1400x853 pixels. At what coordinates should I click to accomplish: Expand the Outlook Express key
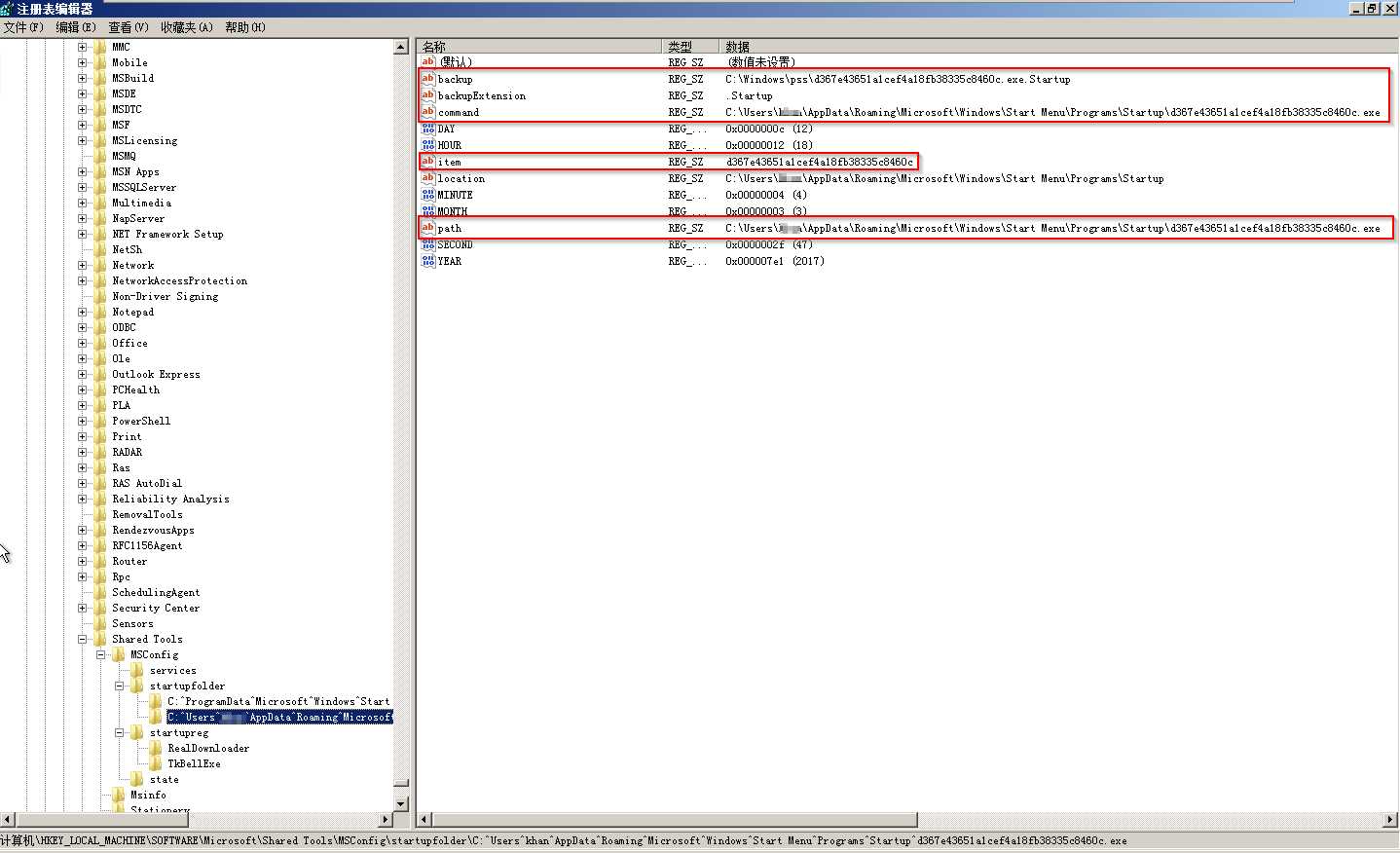(x=83, y=374)
